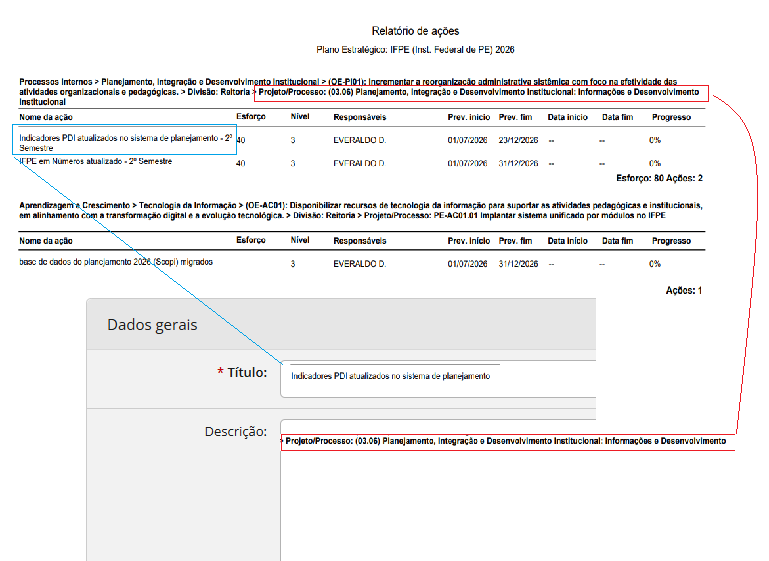
Task: Click the 'Descrição:' field label
Action: point(236,432)
